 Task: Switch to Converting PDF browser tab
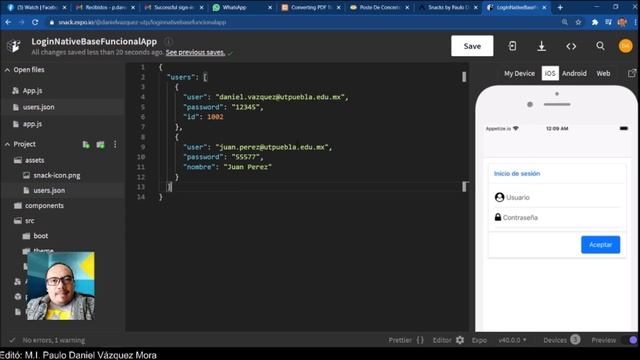311,7
